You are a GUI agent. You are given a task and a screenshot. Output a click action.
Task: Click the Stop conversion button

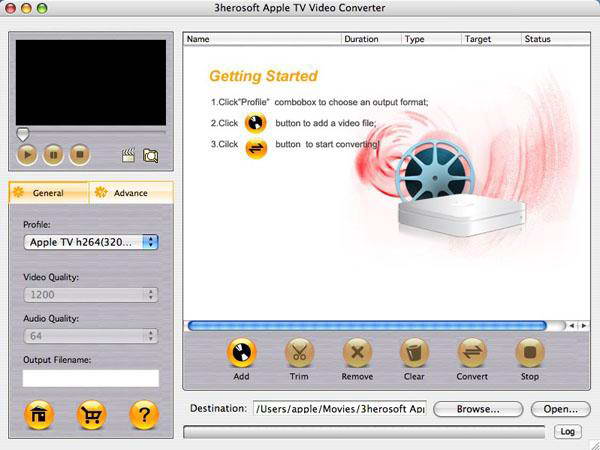pos(530,353)
